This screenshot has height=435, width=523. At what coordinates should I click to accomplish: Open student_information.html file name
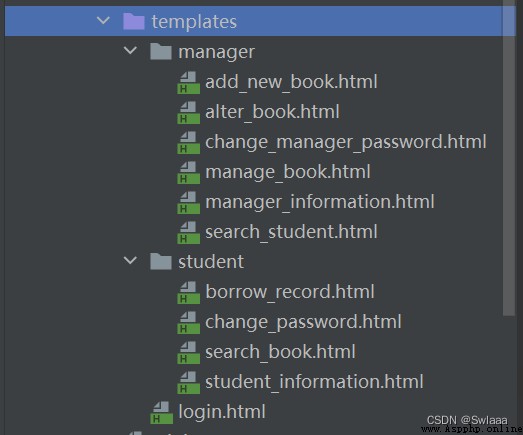[314, 382]
